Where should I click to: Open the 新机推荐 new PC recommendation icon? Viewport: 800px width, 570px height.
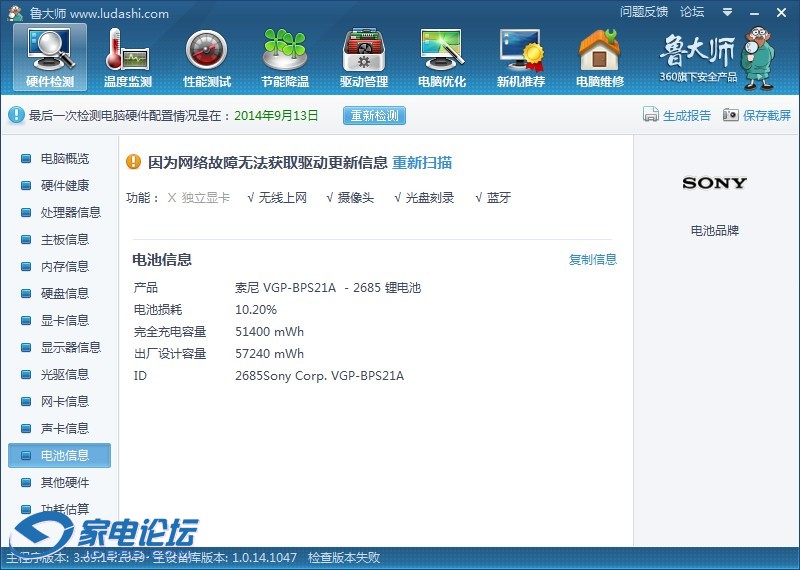click(521, 56)
